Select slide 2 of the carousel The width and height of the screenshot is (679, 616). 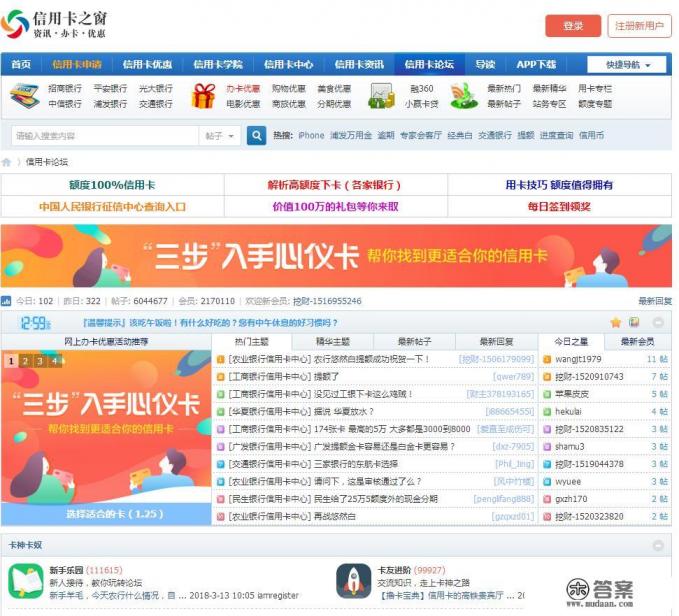(26, 361)
